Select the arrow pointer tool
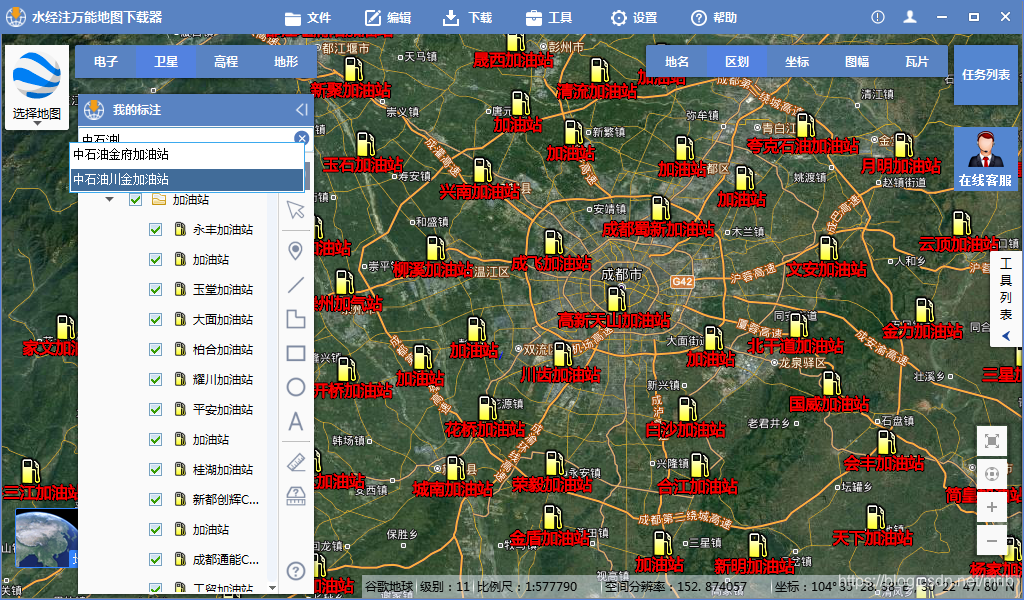This screenshot has width=1024, height=600. tap(296, 210)
